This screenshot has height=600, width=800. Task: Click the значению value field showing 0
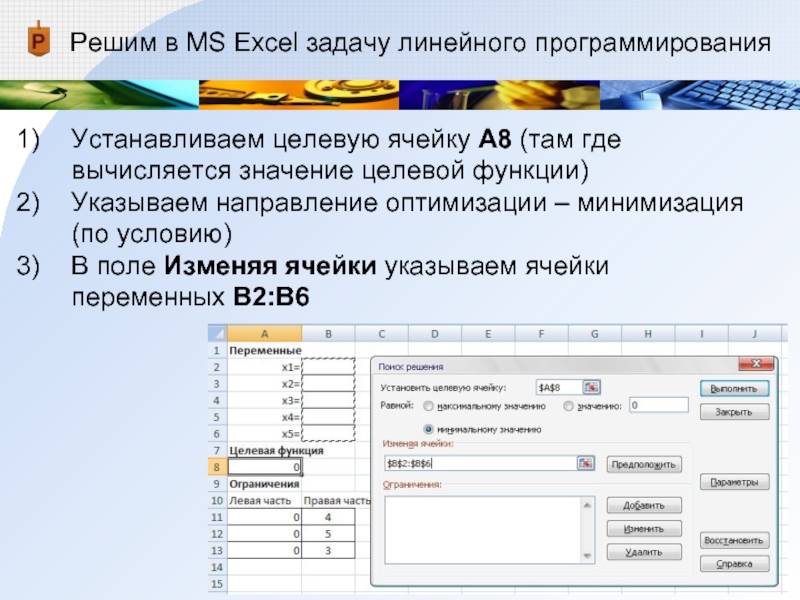(659, 406)
